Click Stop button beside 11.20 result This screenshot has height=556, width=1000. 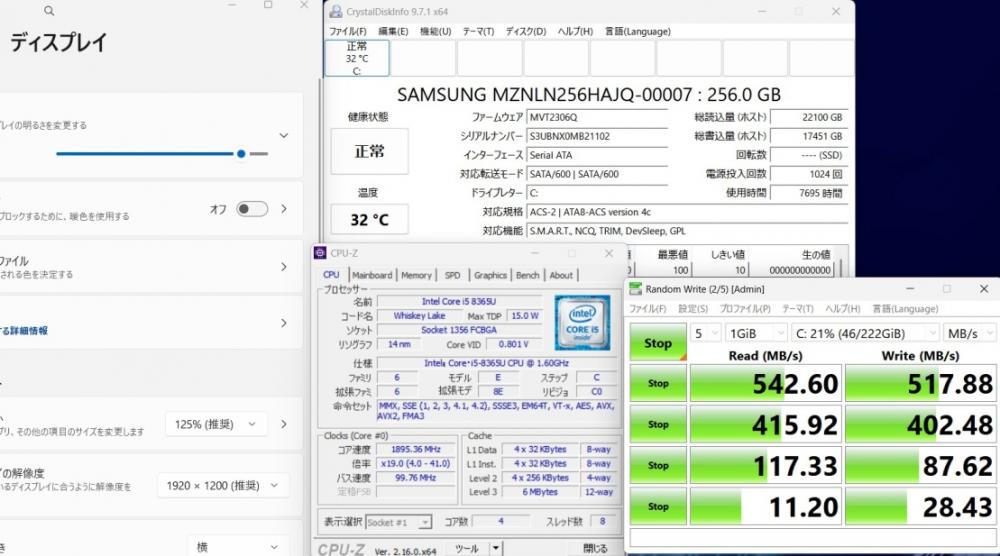658,506
